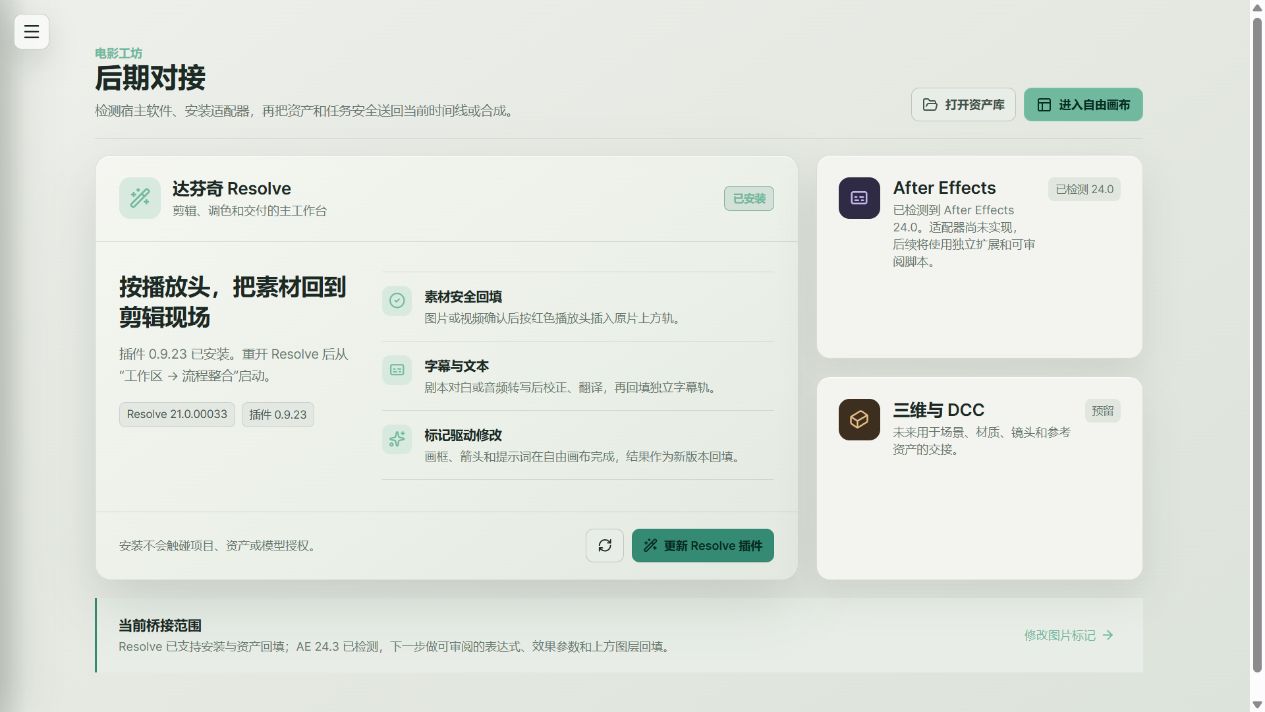Click the 已检测 24.0 badge
The image size is (1265, 712).
point(1084,189)
